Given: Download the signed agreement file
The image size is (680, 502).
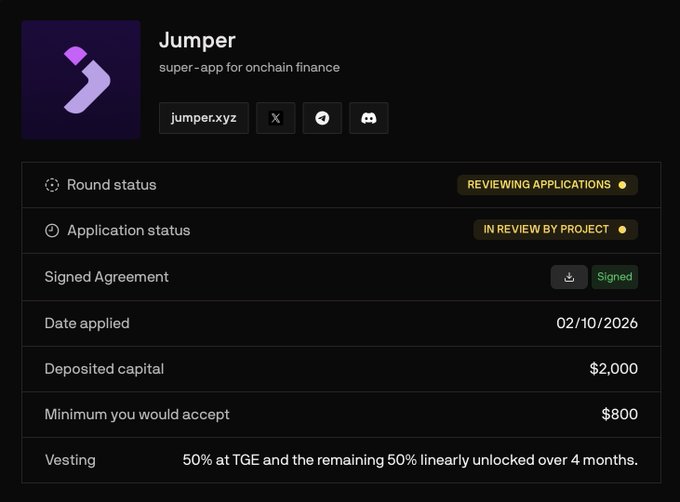Looking at the screenshot, I should [x=569, y=277].
